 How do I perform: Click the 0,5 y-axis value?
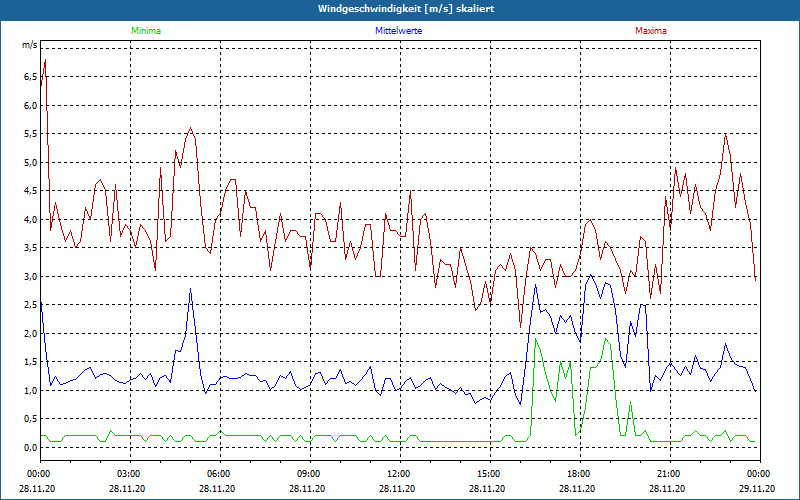pyautogui.click(x=30, y=419)
